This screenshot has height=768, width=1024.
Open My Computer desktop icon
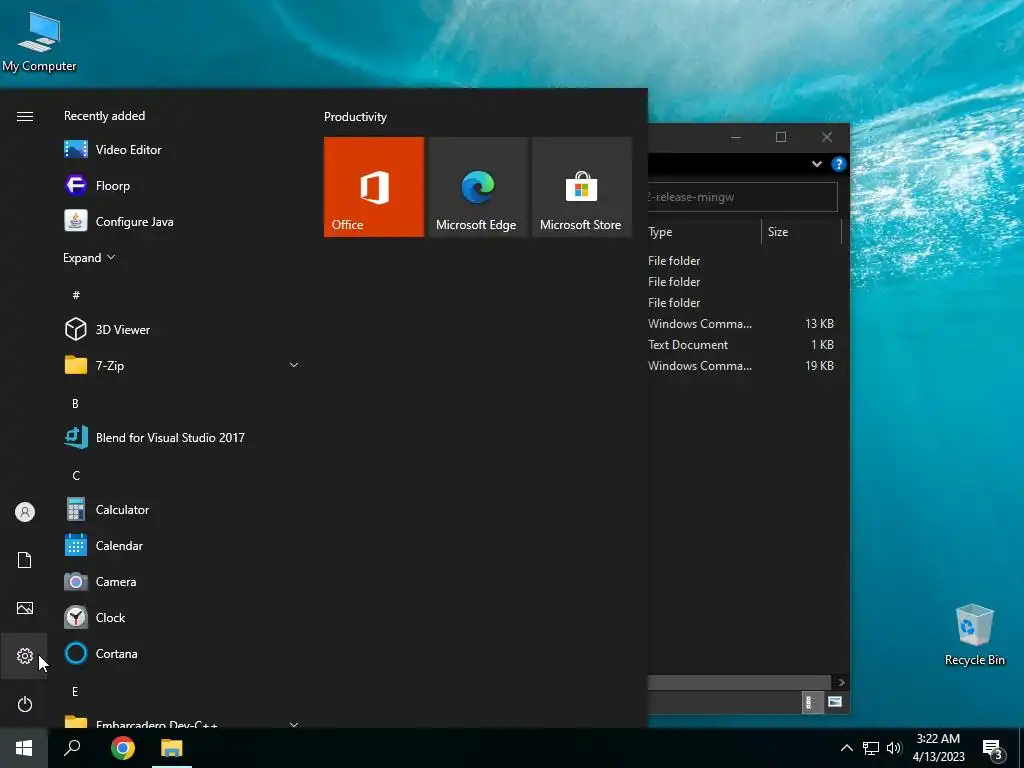[x=39, y=40]
